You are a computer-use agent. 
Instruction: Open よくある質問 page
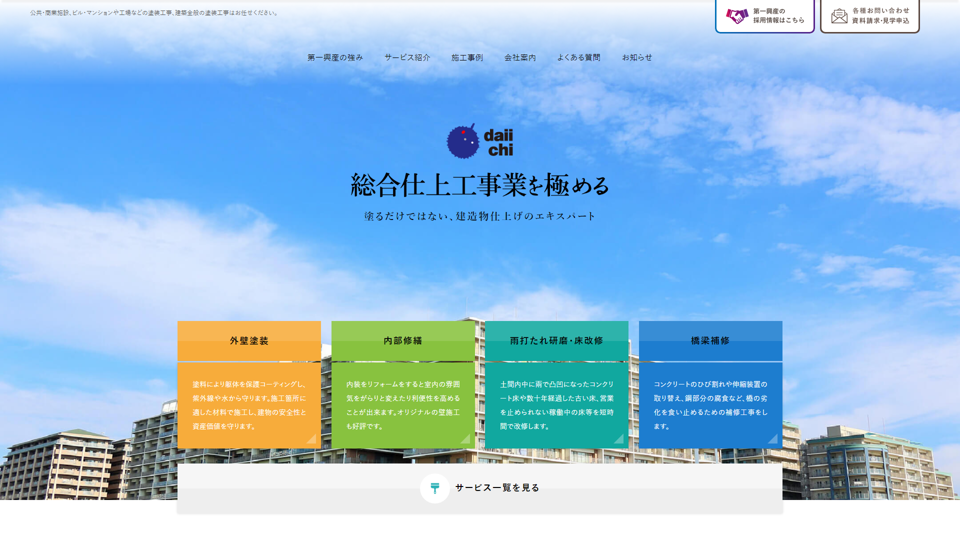(x=579, y=58)
